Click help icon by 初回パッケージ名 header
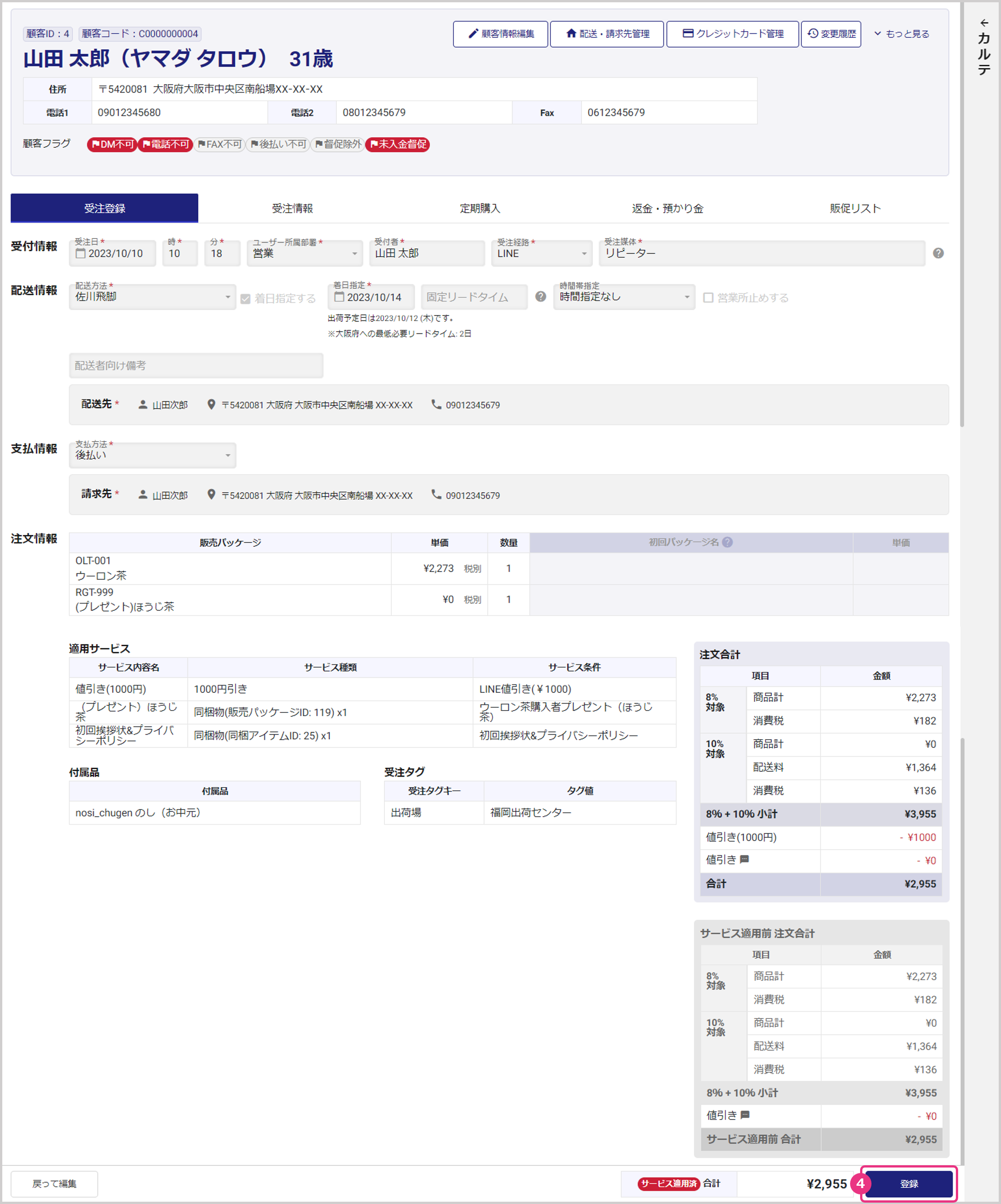This screenshot has height=1204, width=1001. (x=727, y=542)
